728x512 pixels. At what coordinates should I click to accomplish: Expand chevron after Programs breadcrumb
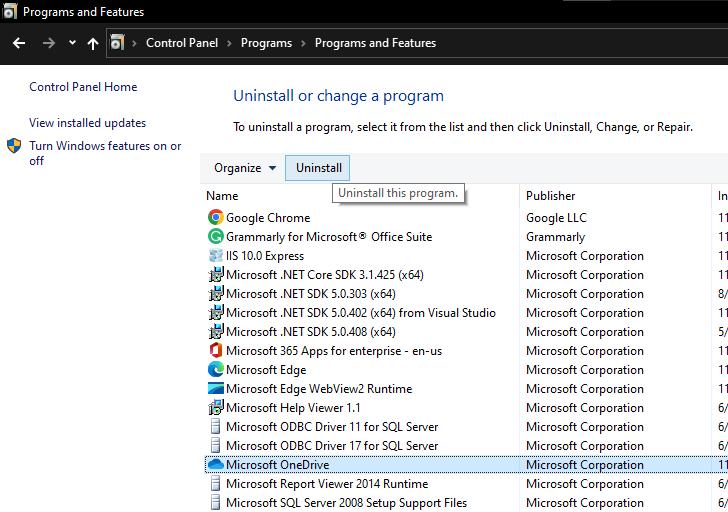point(303,43)
